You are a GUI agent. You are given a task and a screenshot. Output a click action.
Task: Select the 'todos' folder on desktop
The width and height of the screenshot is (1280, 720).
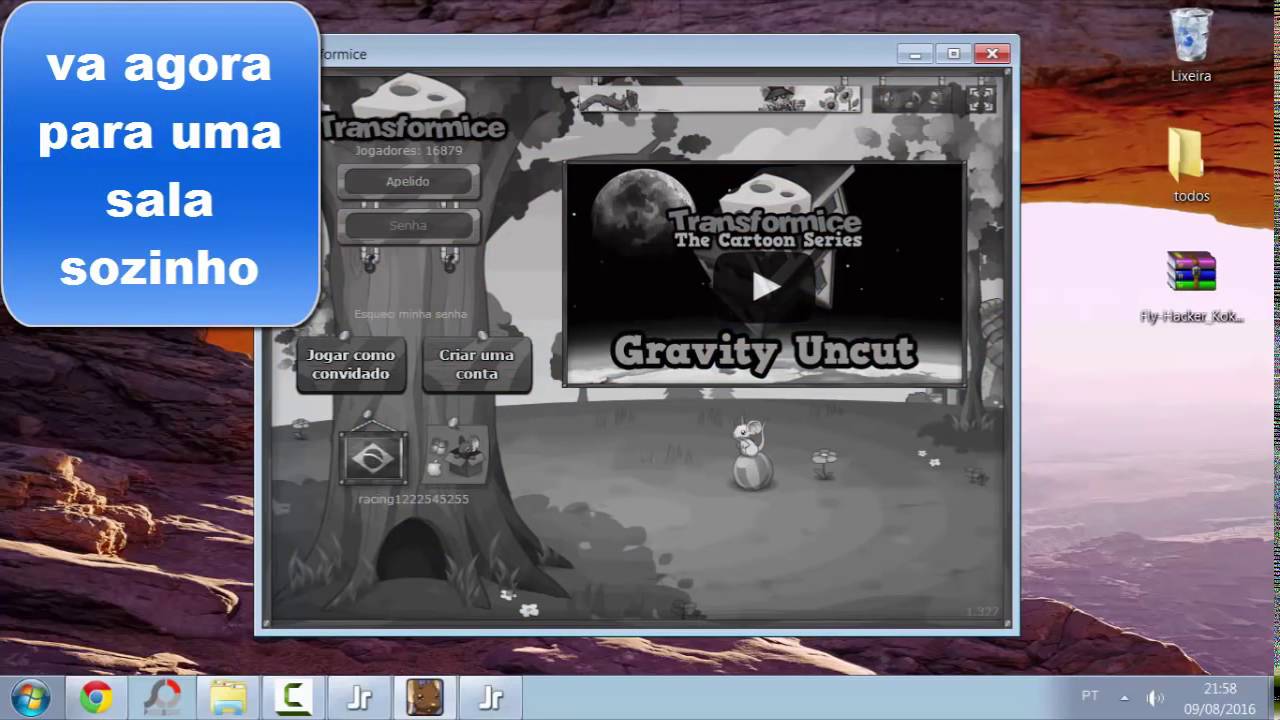[x=1191, y=165]
